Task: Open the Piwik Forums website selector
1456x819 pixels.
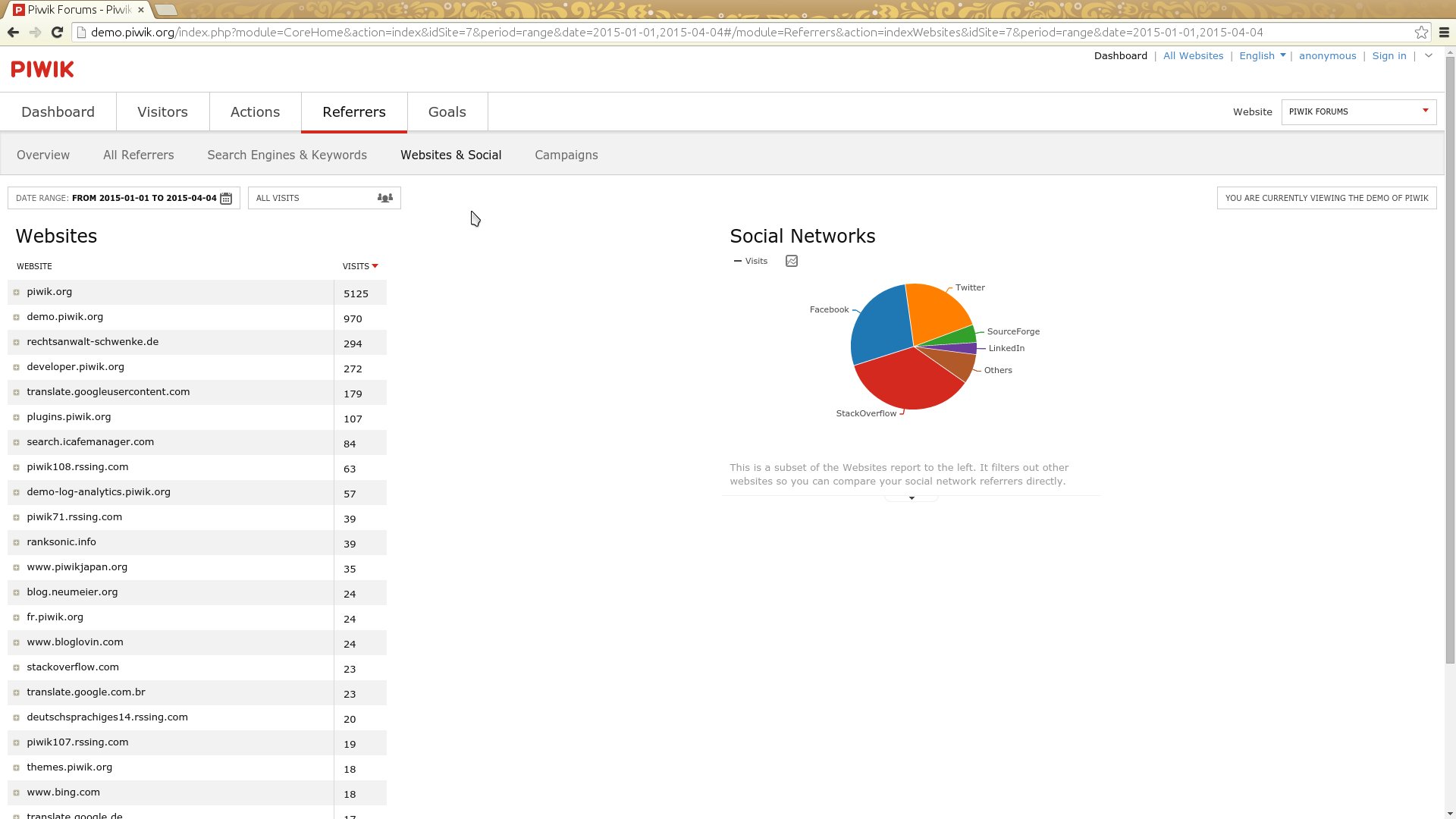Action: tap(1358, 111)
